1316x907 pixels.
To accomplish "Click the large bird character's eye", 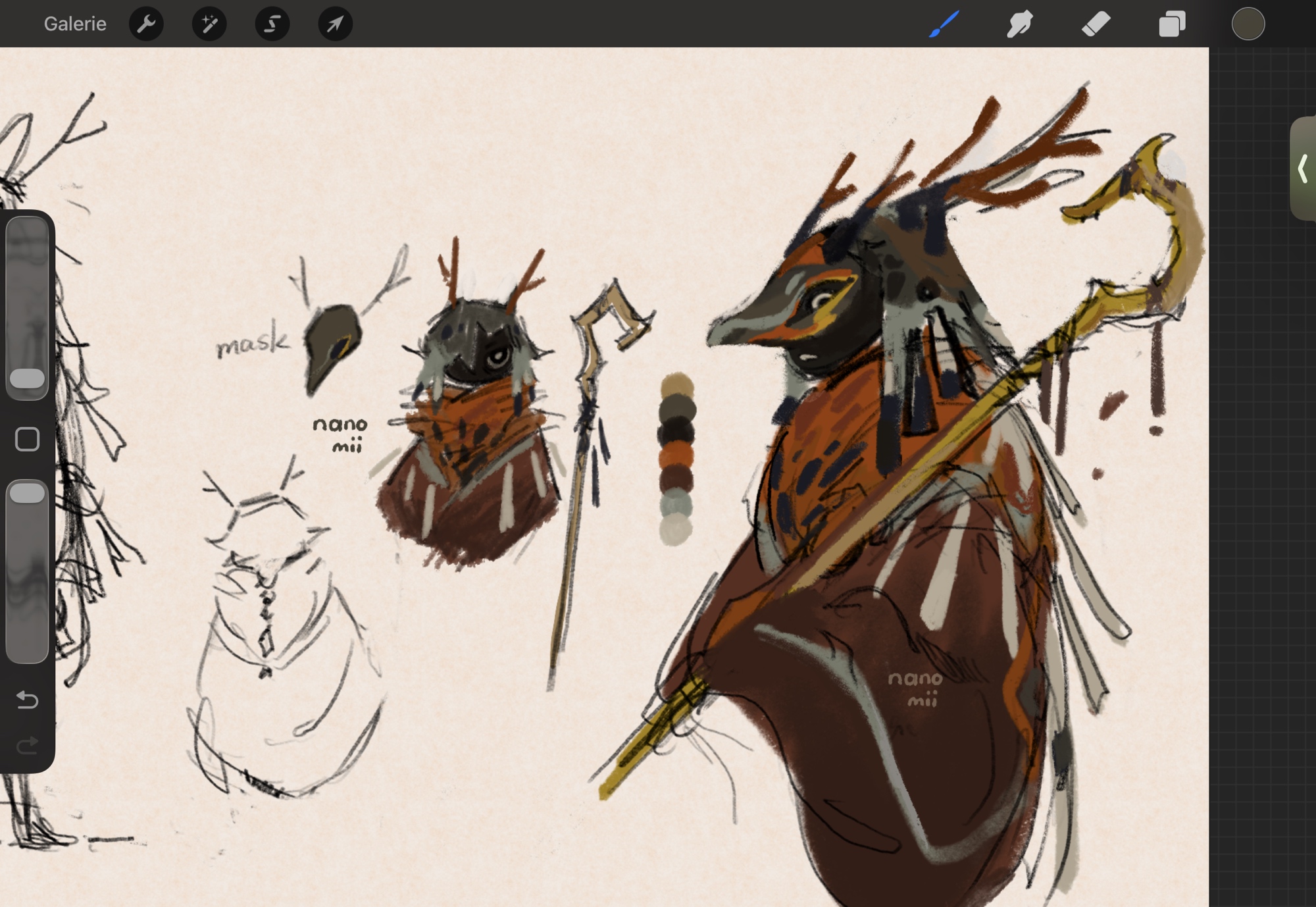I will tap(822, 302).
